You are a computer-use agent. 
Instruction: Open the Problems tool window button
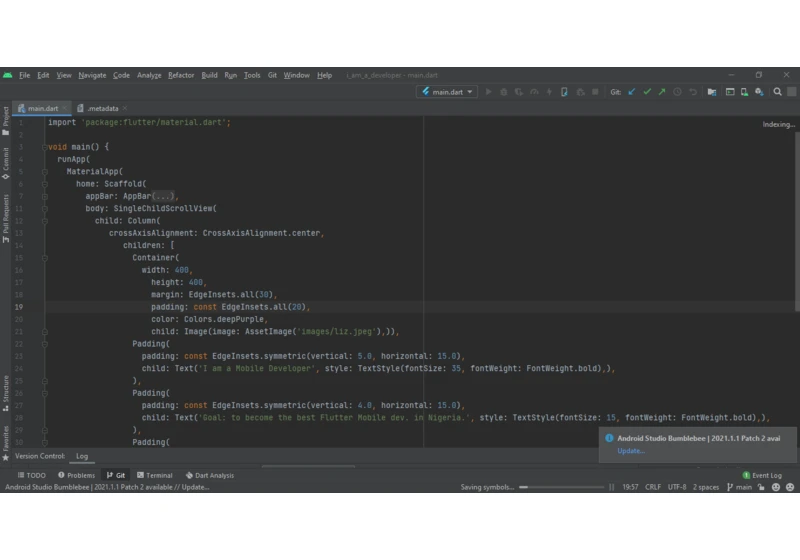77,475
